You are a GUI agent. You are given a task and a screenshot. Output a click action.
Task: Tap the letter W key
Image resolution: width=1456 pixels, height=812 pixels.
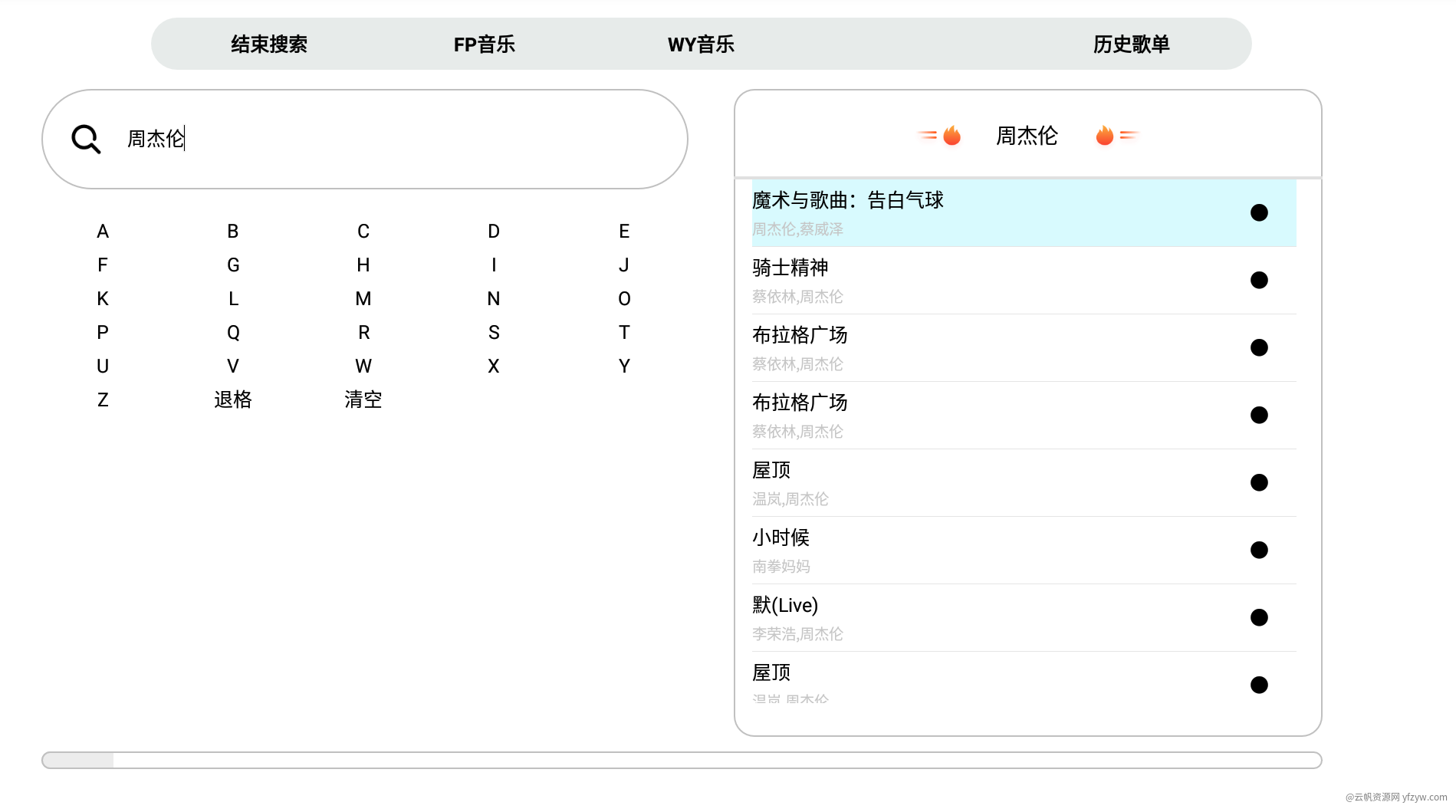click(363, 367)
